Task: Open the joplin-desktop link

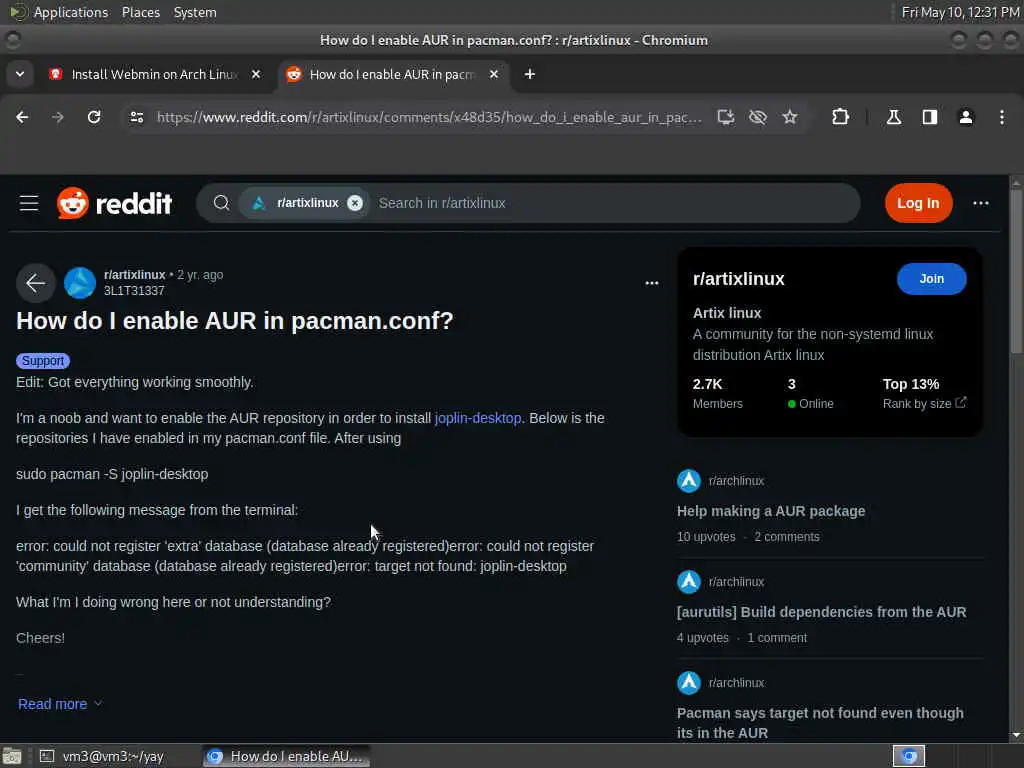Action: pos(478,418)
